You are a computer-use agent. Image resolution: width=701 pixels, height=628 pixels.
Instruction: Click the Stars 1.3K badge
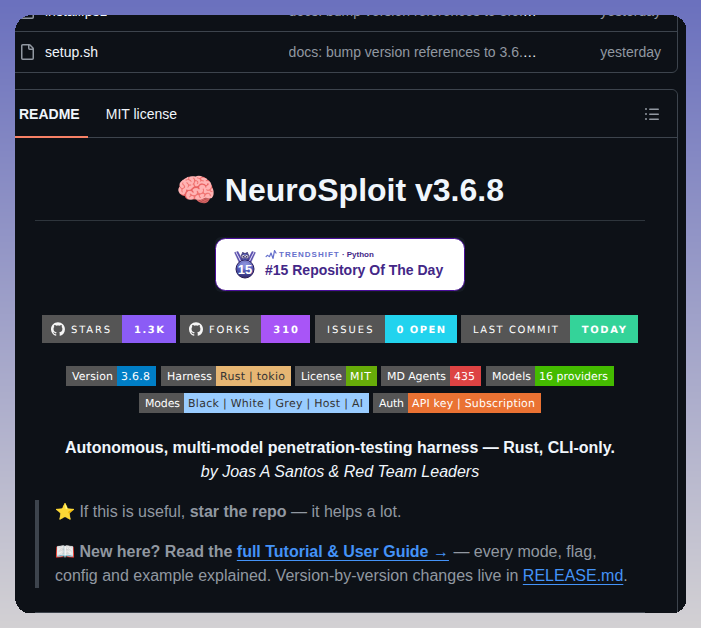click(109, 329)
